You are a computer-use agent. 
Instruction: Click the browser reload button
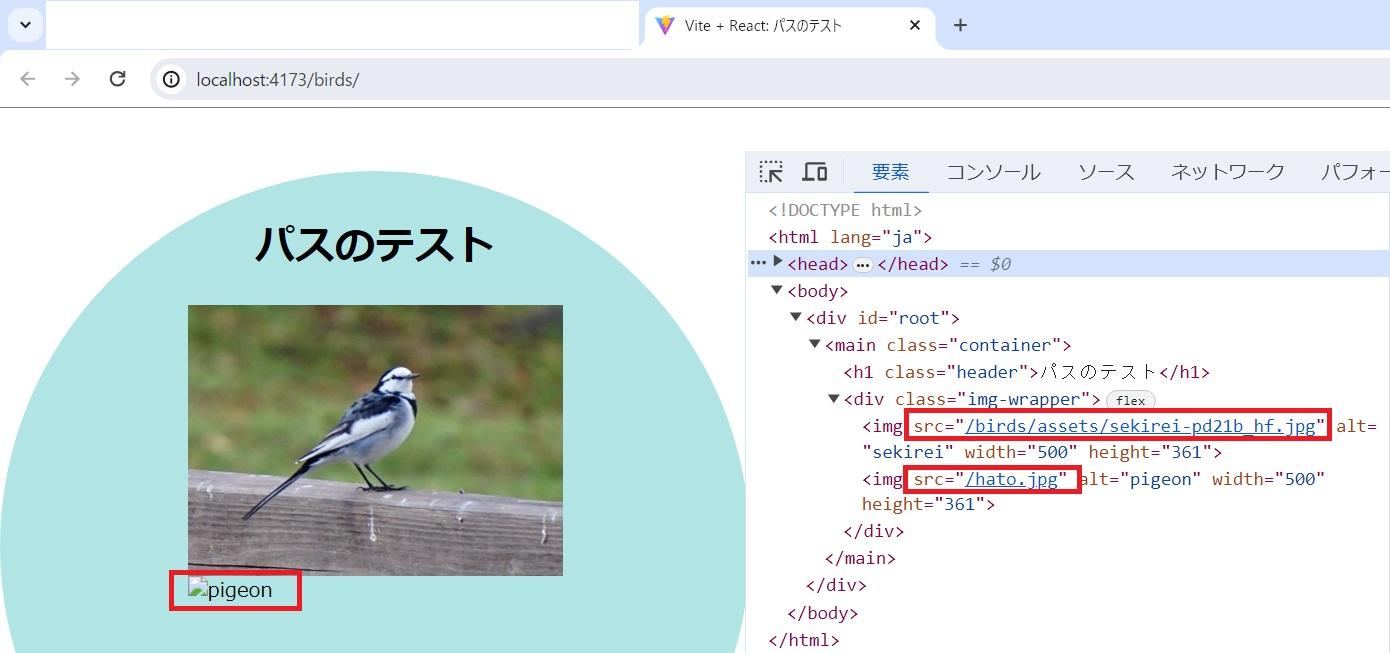coord(117,79)
